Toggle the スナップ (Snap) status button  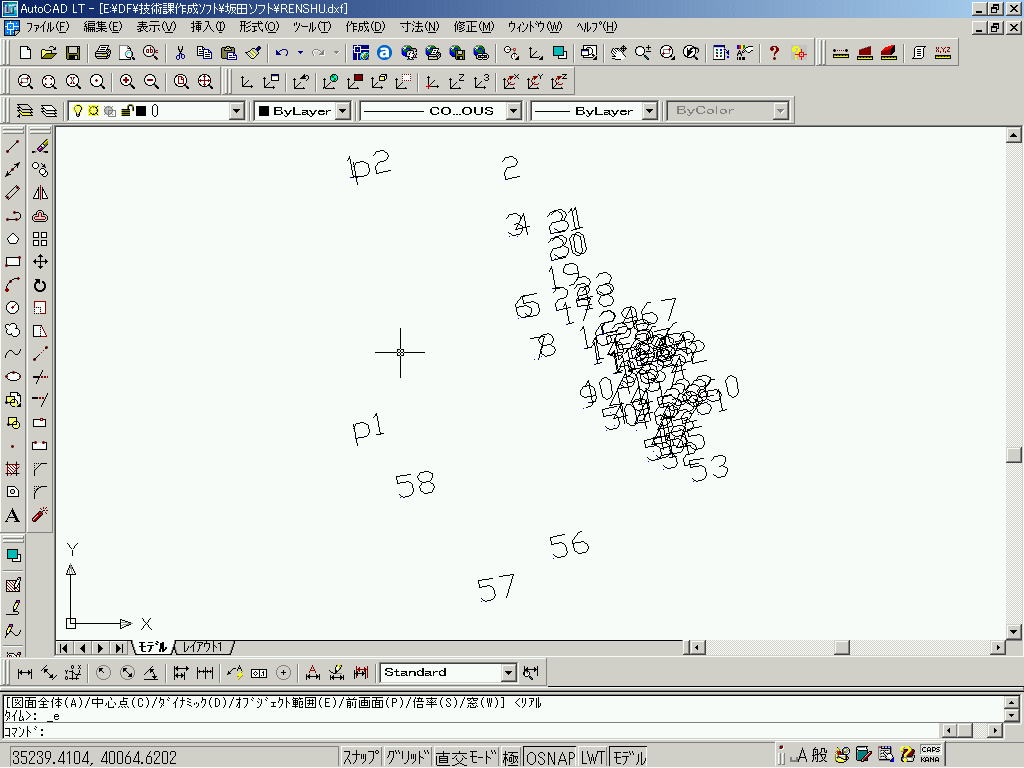[x=360, y=757]
